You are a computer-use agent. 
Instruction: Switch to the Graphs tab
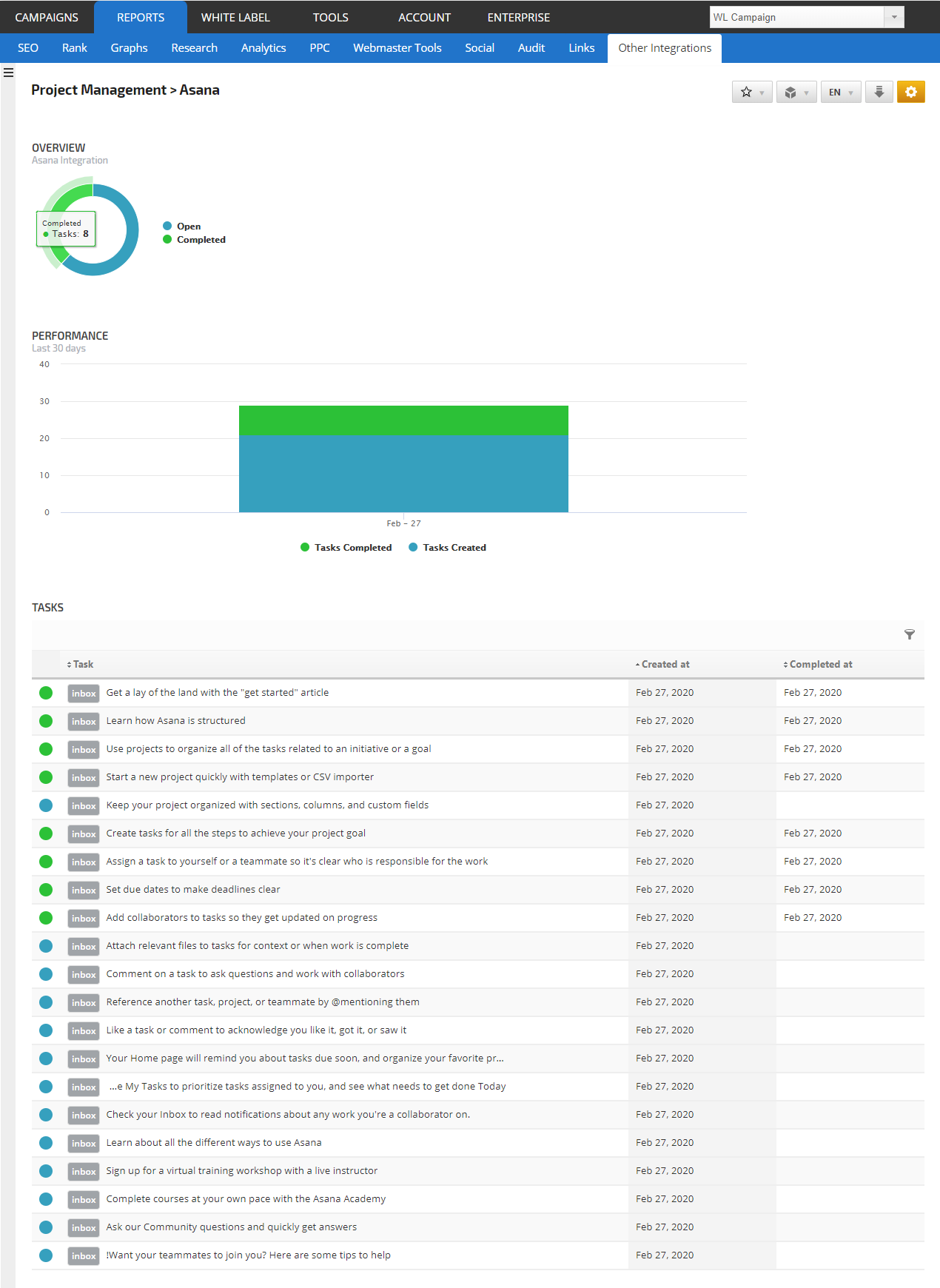[130, 48]
